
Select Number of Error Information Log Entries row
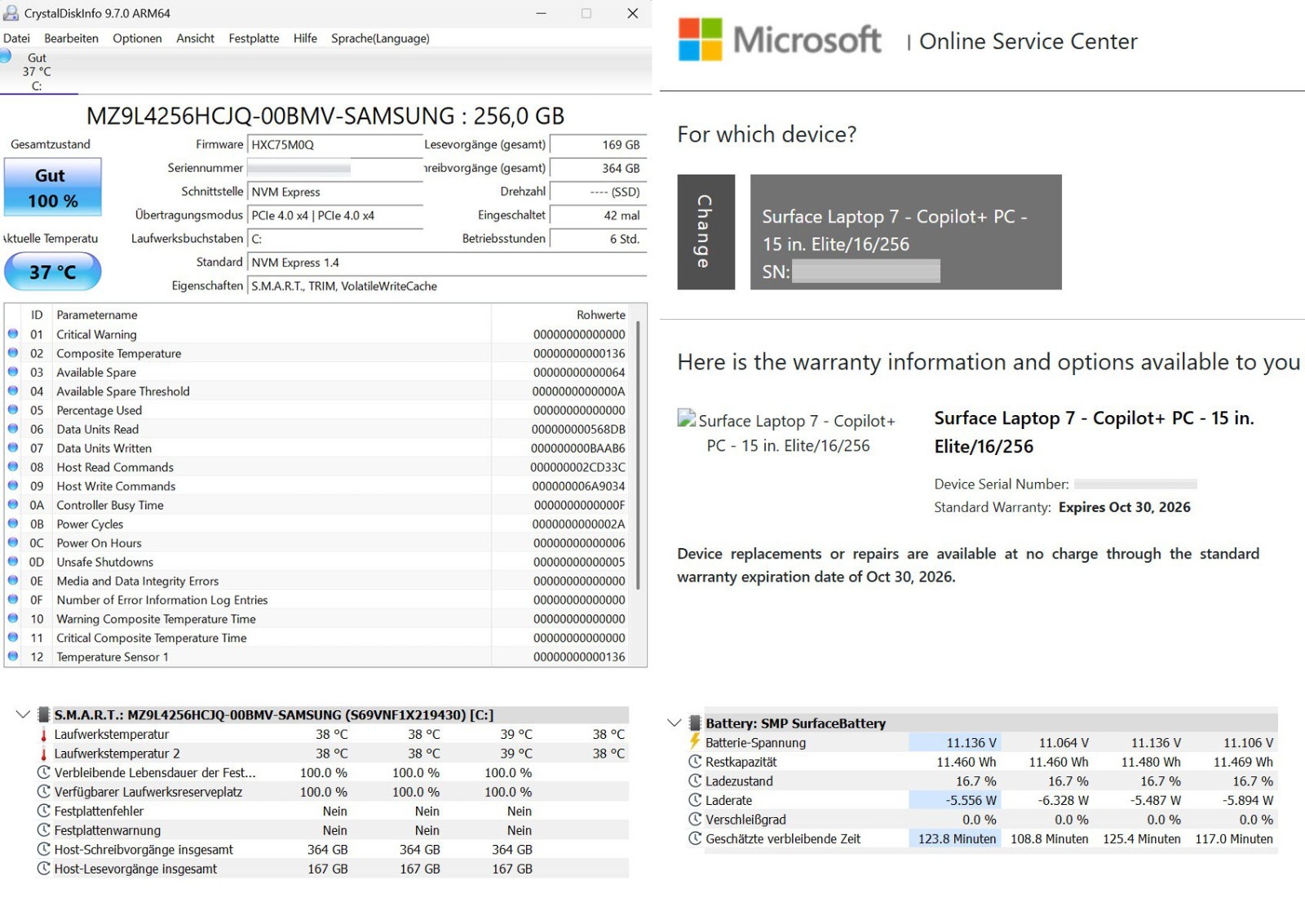pos(318,599)
